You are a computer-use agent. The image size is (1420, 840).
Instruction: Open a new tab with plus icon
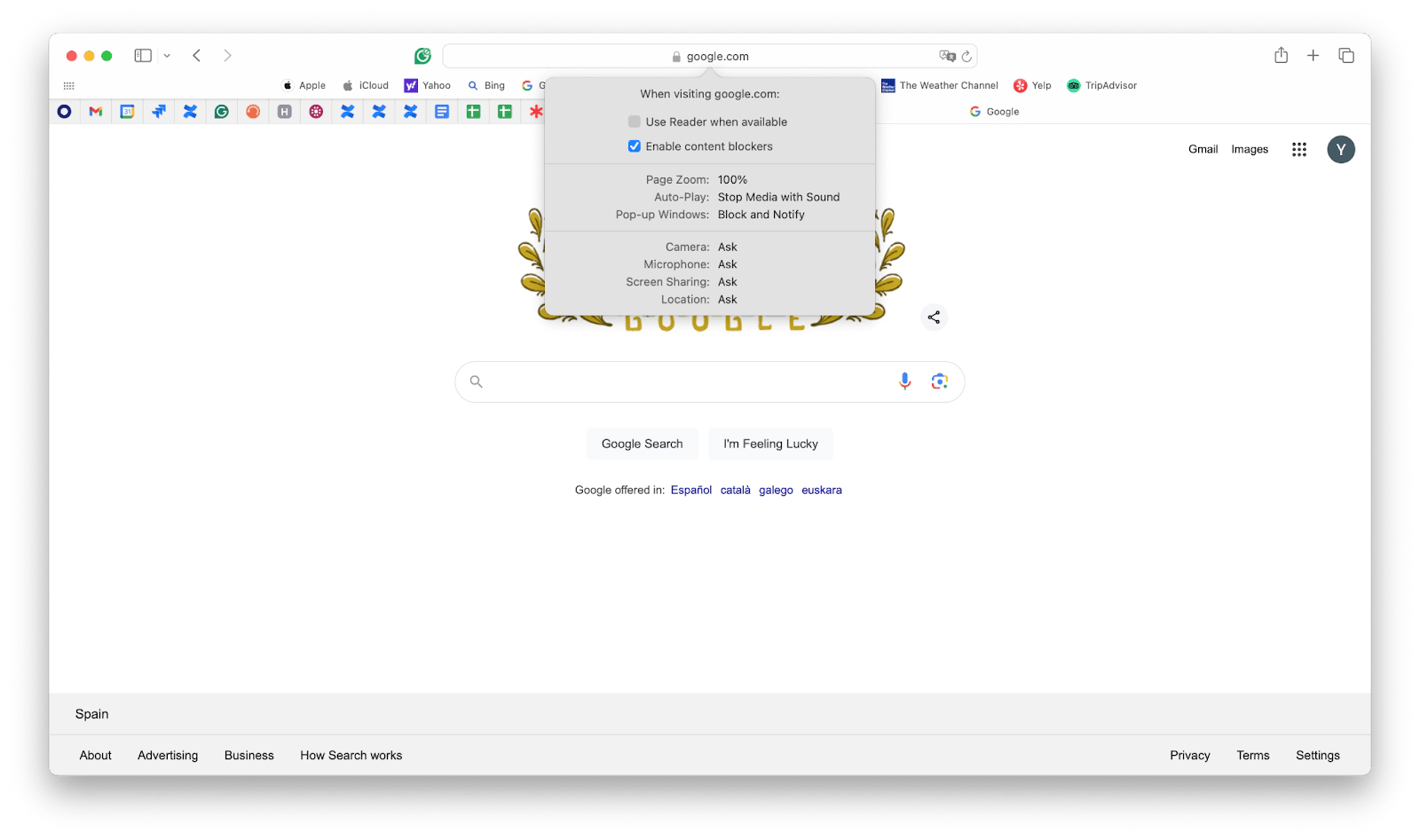click(x=1313, y=56)
